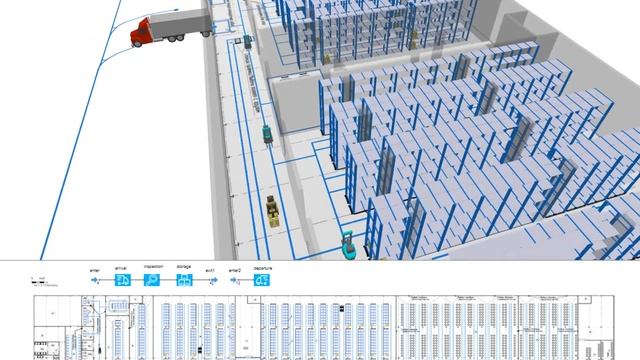The image size is (640, 360).
Task: Select the departure truck block icon
Action: [x=262, y=280]
